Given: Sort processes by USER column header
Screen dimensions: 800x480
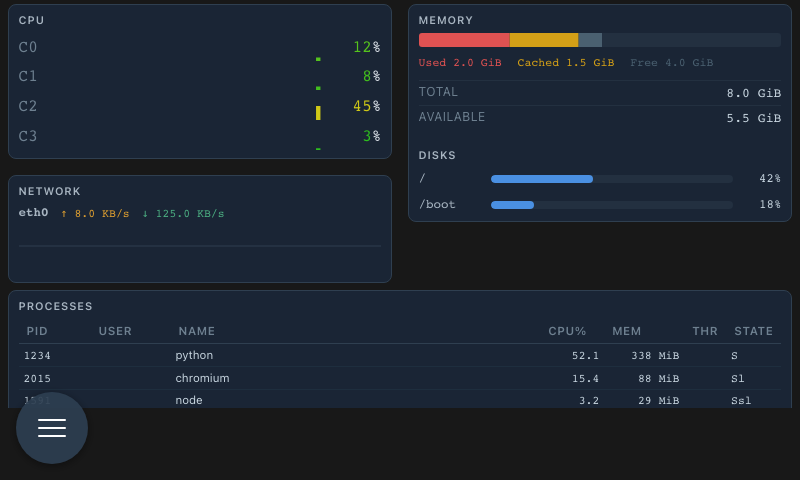Looking at the screenshot, I should [115, 331].
